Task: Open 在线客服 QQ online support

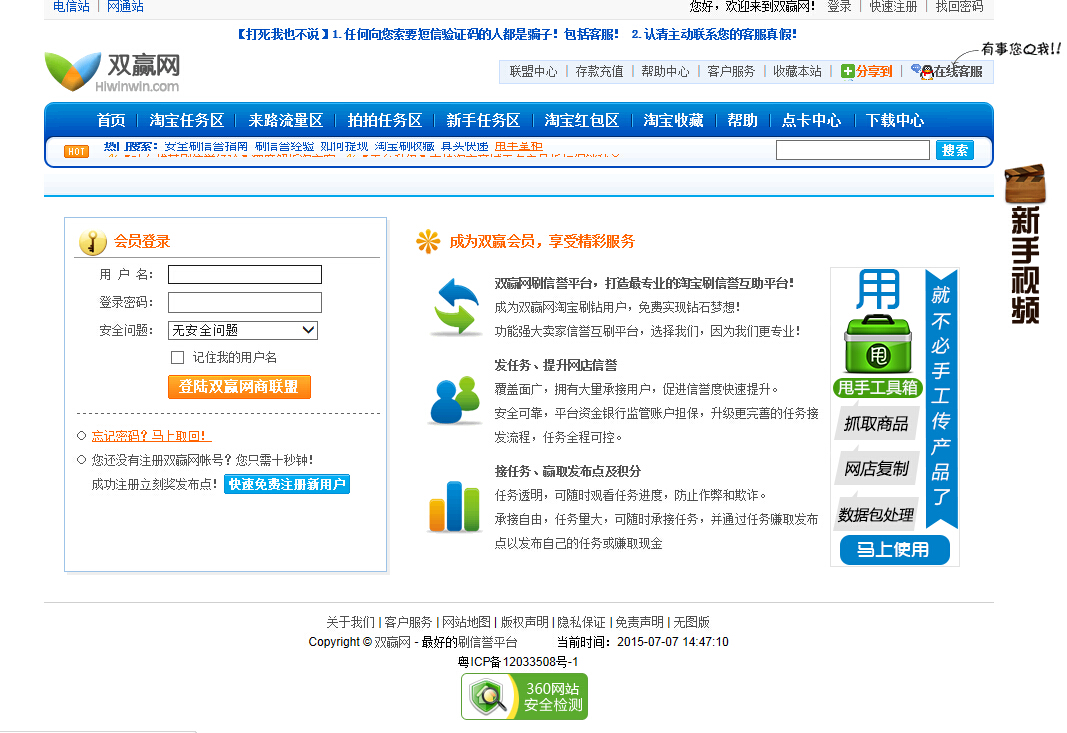Action: click(947, 71)
